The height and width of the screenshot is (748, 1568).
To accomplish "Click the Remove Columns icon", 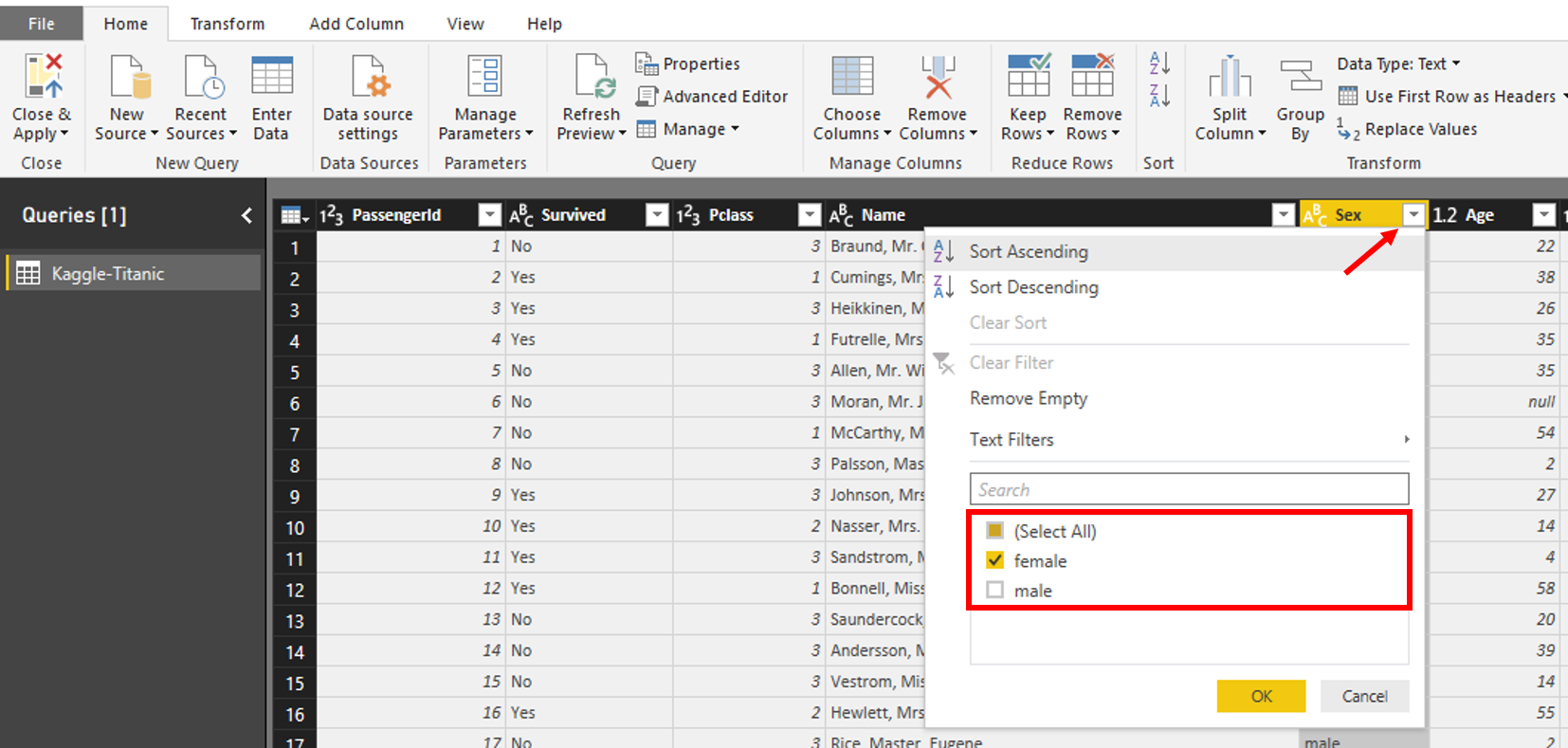I will coord(937,78).
